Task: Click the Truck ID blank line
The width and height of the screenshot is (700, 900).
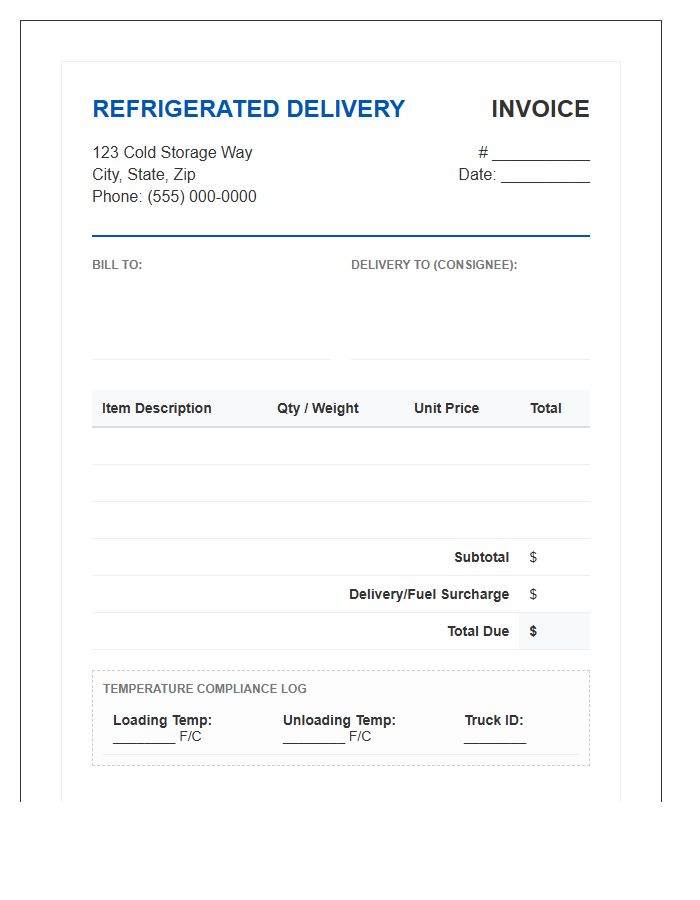Action: [x=495, y=738]
